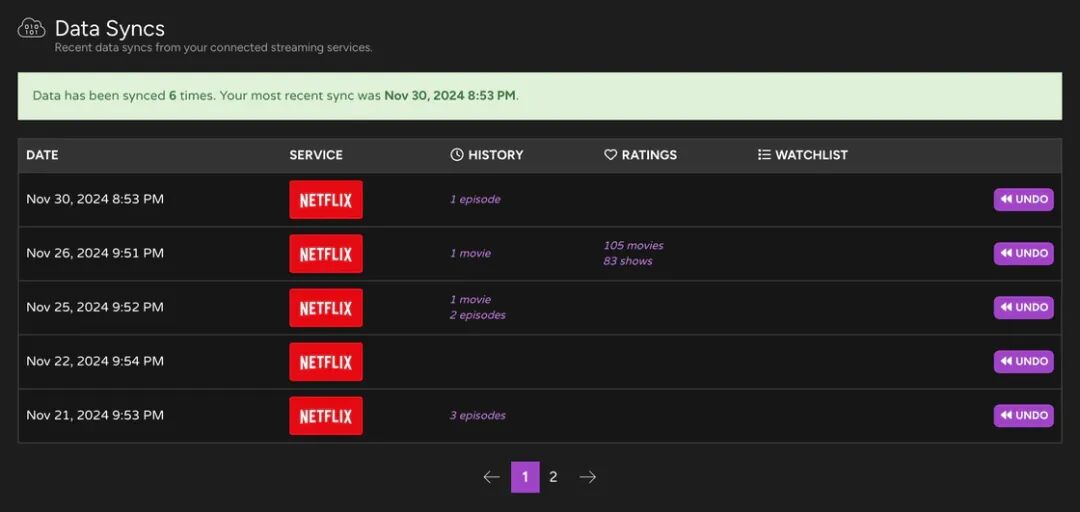Click 'Nov 25, 2024 9:52 PM' date cell
This screenshot has width=1080, height=512.
95,307
